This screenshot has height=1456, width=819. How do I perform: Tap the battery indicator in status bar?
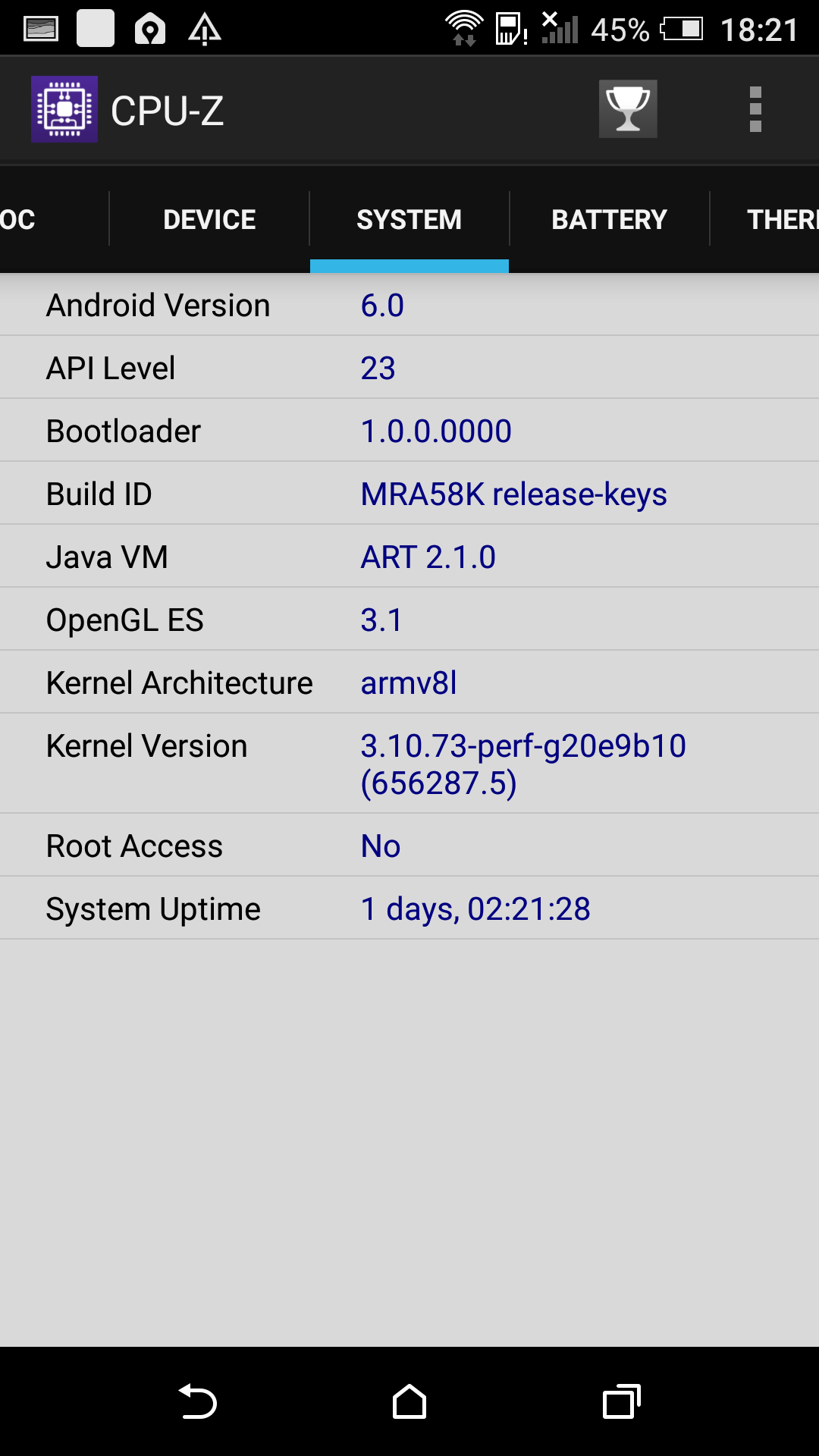click(x=681, y=29)
